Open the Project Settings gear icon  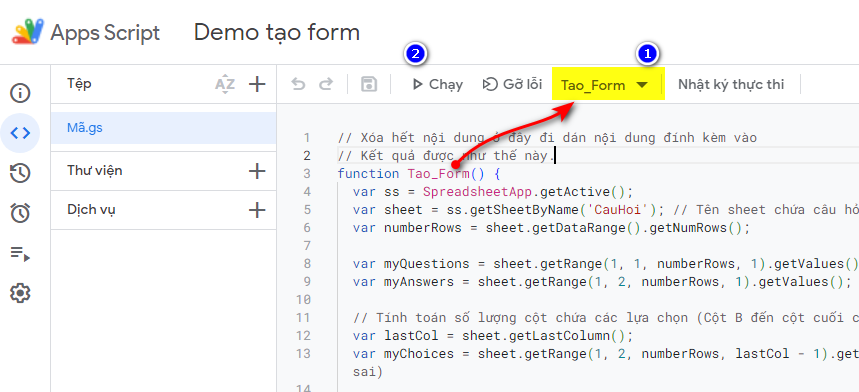20,293
